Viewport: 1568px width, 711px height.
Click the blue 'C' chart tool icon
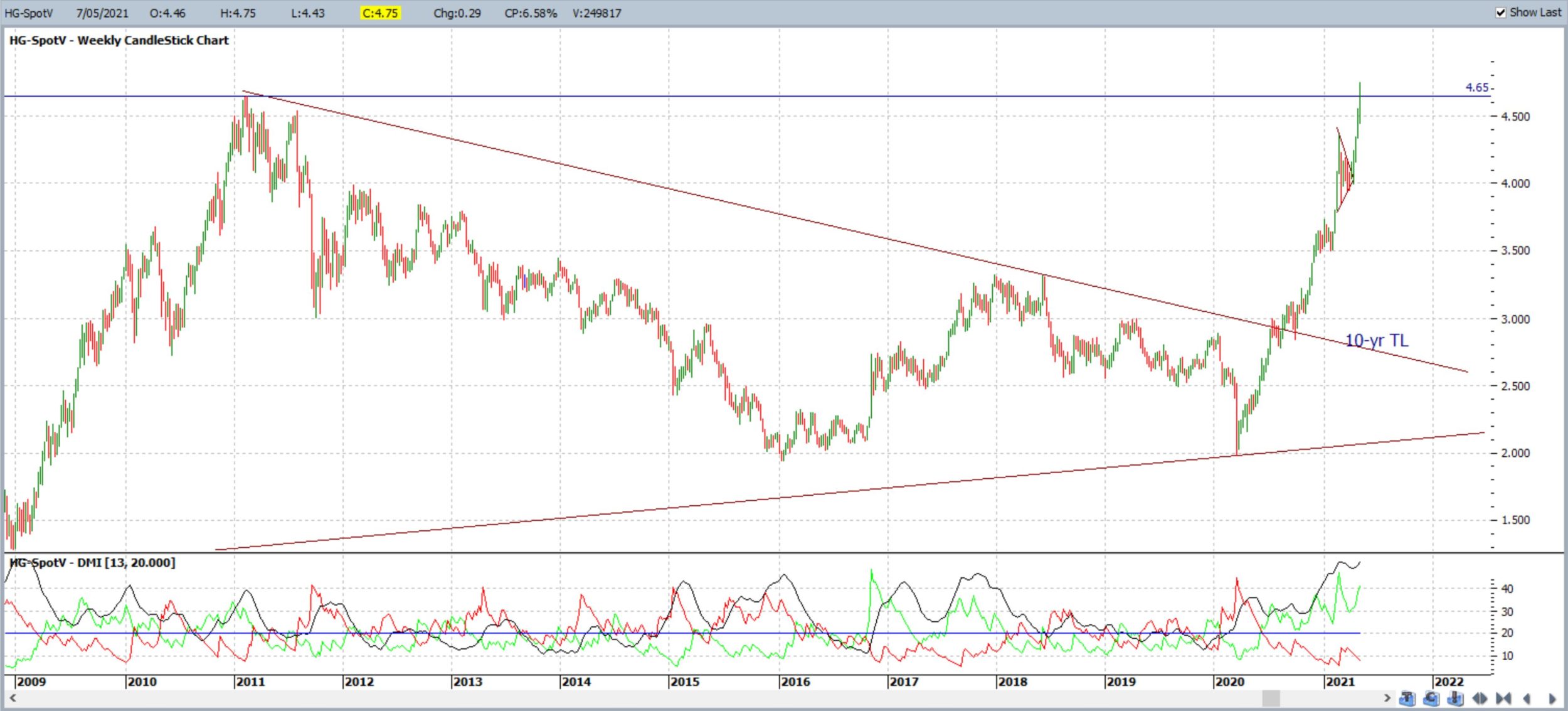click(x=1431, y=698)
